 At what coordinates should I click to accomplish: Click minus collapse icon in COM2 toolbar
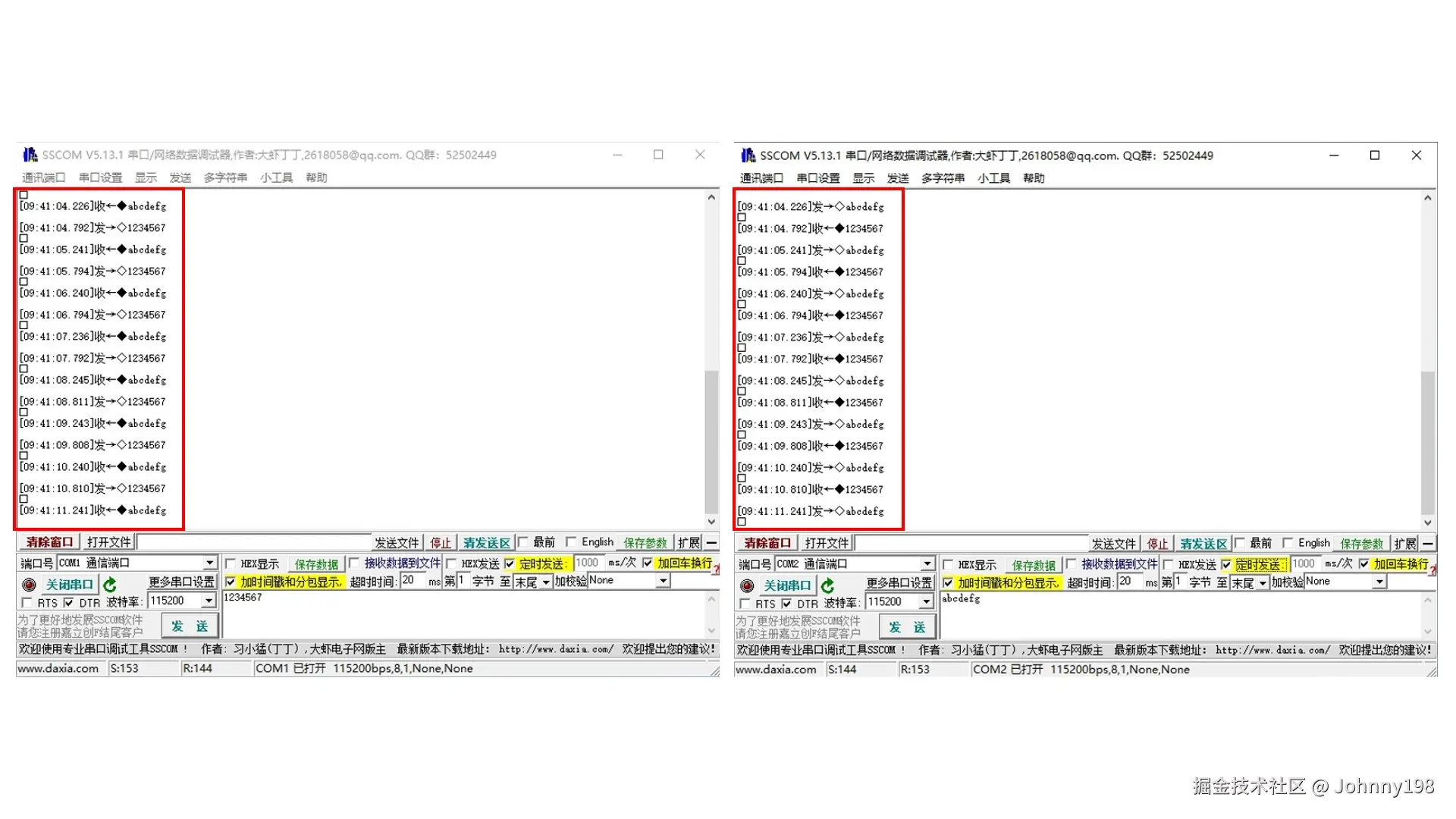(x=1428, y=544)
